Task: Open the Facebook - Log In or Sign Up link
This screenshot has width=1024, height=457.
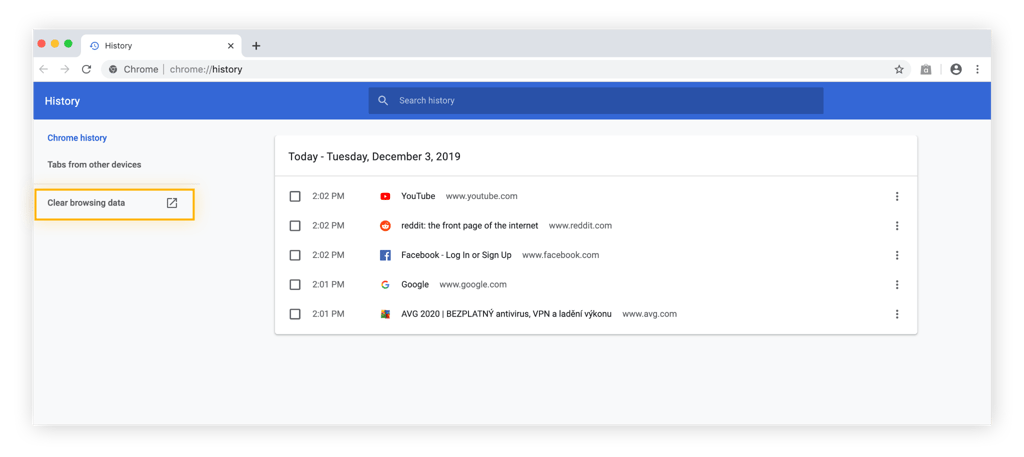Action: 455,255
